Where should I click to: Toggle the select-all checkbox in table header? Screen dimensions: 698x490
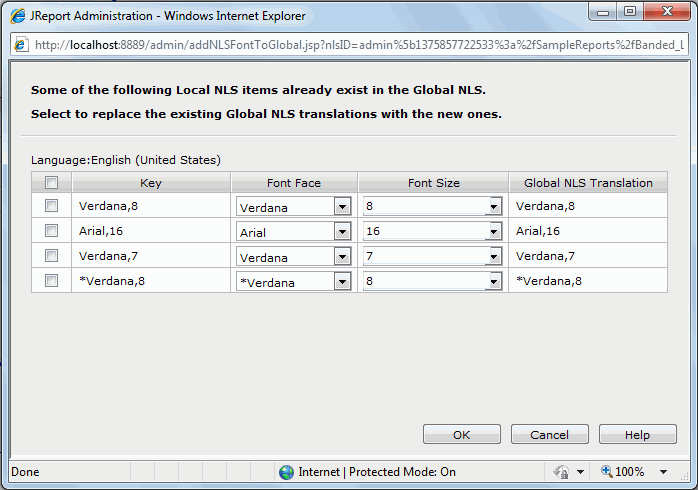coord(52,182)
